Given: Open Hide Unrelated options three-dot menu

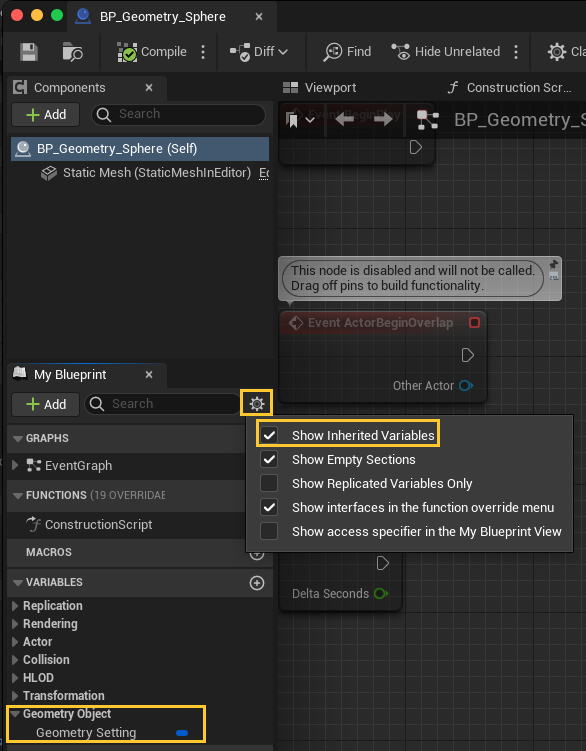Looking at the screenshot, I should 516,52.
